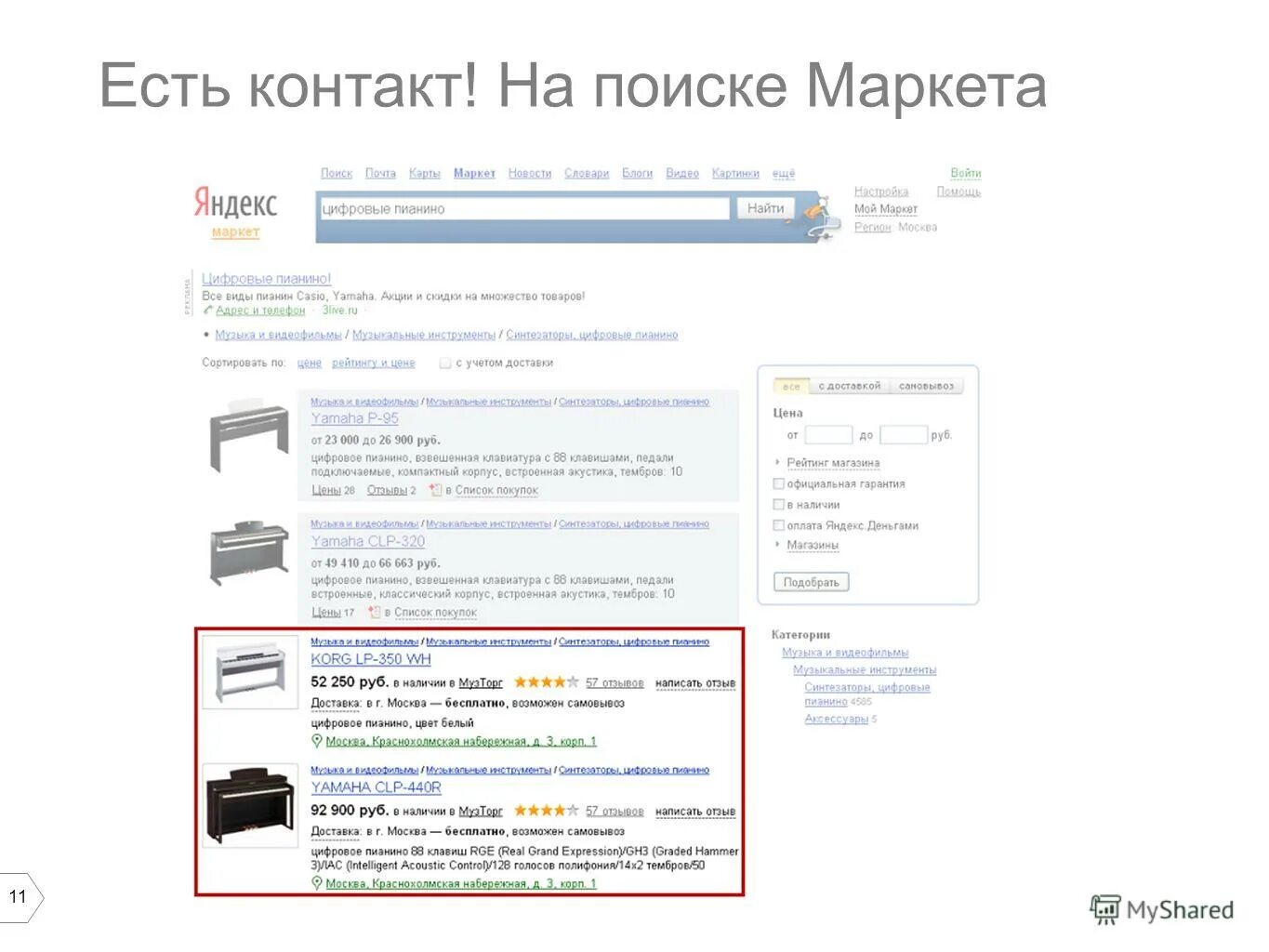The width and height of the screenshot is (1269, 952).
Task: Click the search field with 'цифровые пианино'
Action: tap(523, 208)
